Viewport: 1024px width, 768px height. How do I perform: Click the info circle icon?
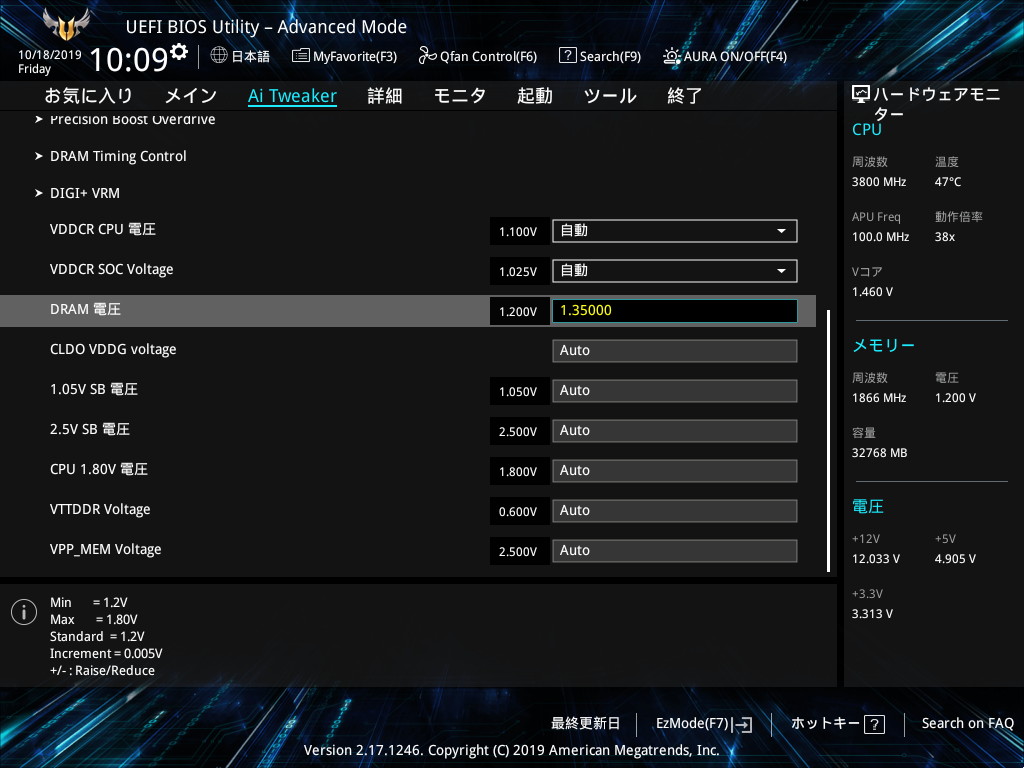[x=24, y=612]
